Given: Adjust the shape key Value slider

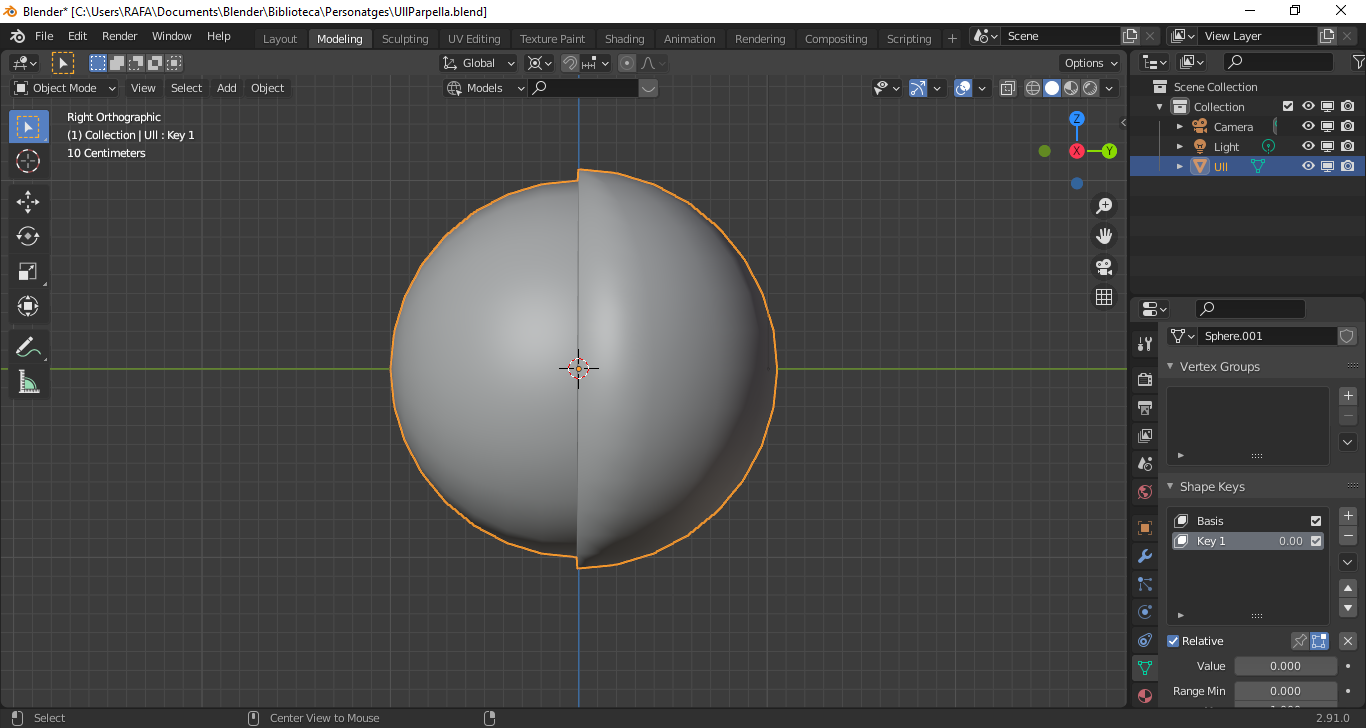Looking at the screenshot, I should tap(1285, 666).
